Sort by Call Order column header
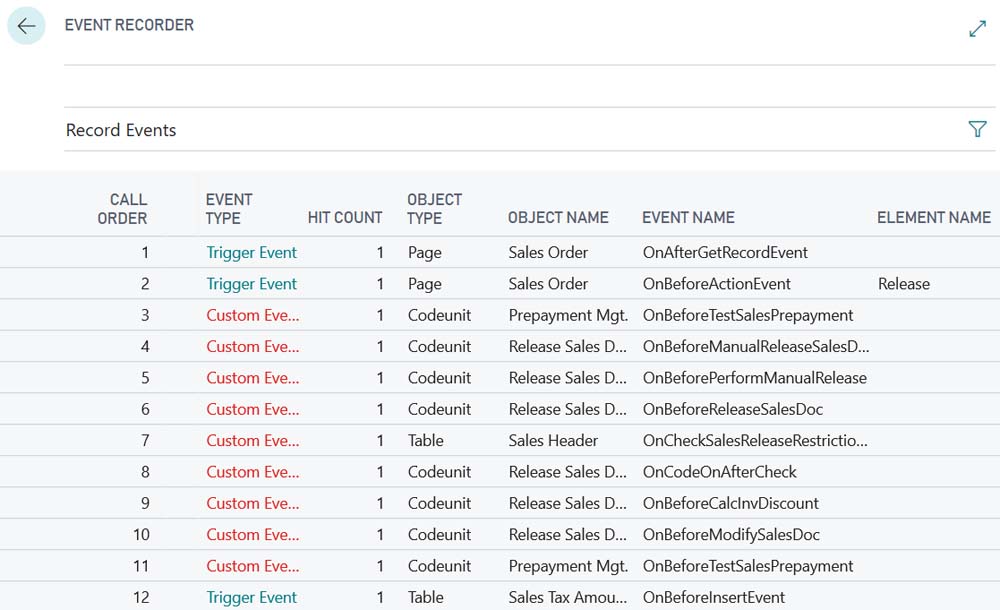Viewport: 1000px width, 610px height. [x=122, y=208]
